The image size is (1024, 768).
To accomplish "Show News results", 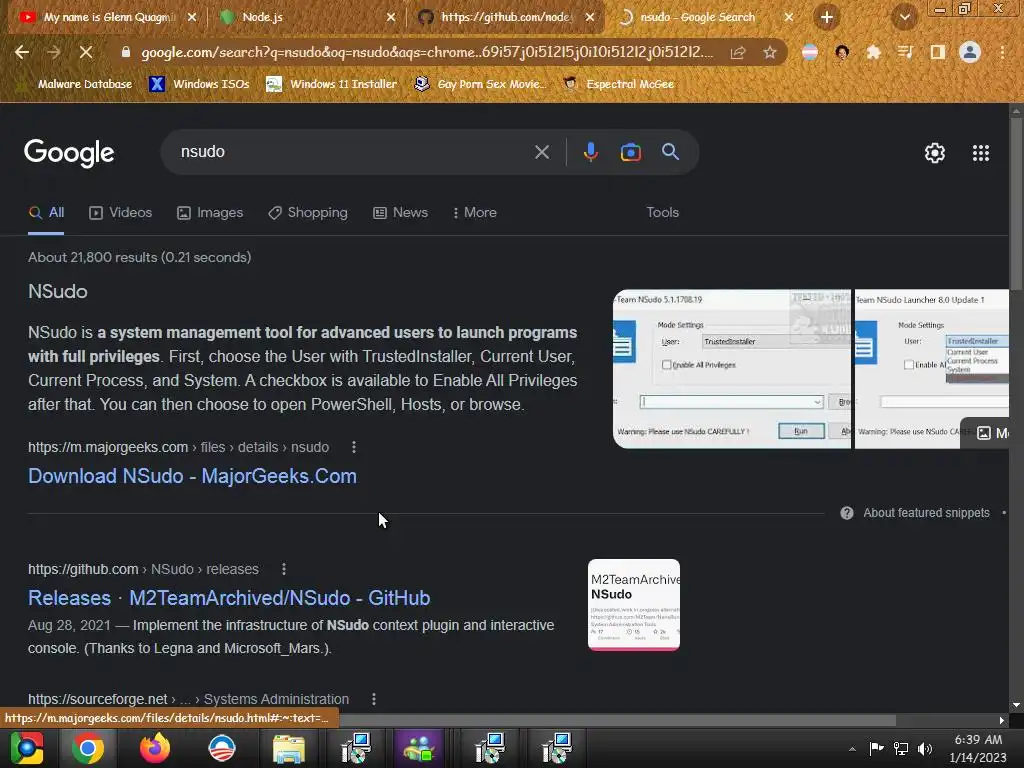I will pos(400,213).
